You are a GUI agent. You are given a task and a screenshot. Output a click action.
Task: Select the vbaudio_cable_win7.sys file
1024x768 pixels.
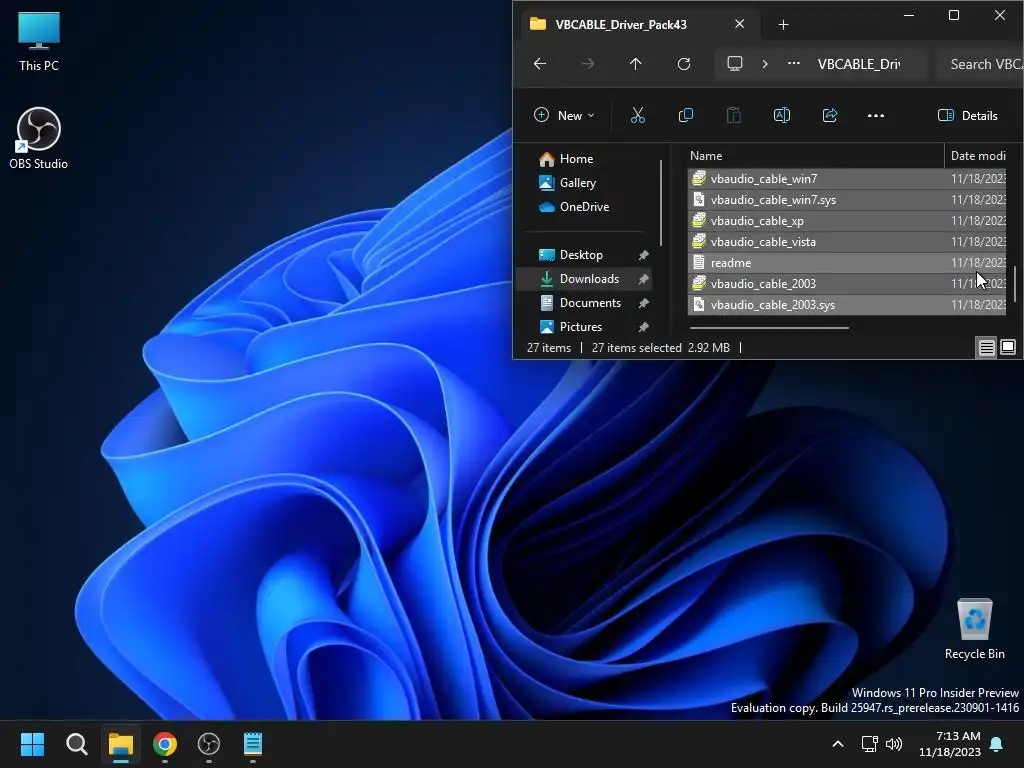point(846,200)
